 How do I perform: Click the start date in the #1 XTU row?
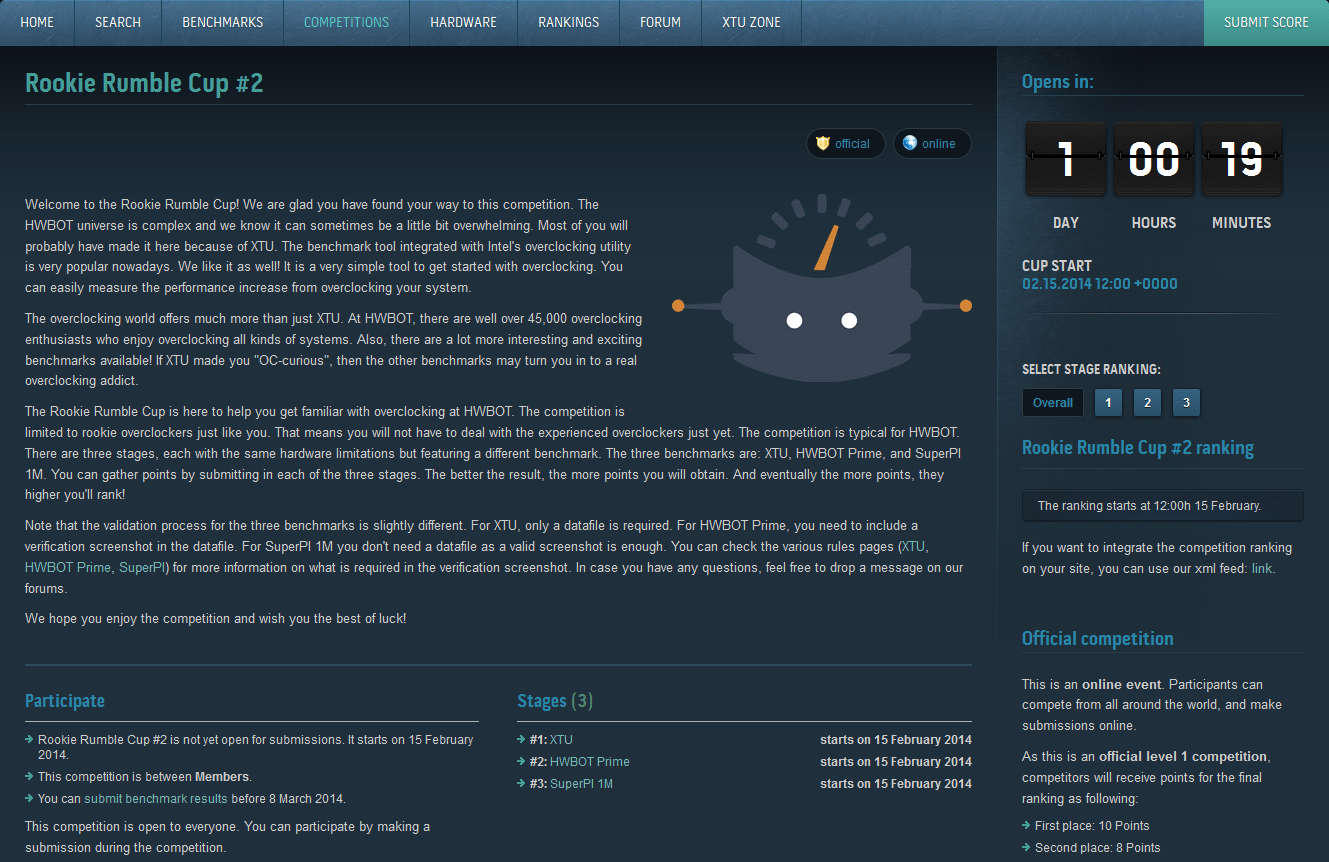click(896, 740)
